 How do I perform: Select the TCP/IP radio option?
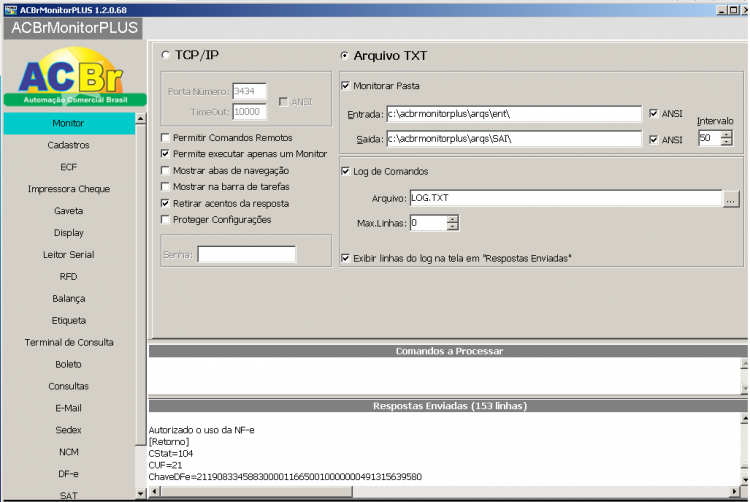pyautogui.click(x=166, y=55)
